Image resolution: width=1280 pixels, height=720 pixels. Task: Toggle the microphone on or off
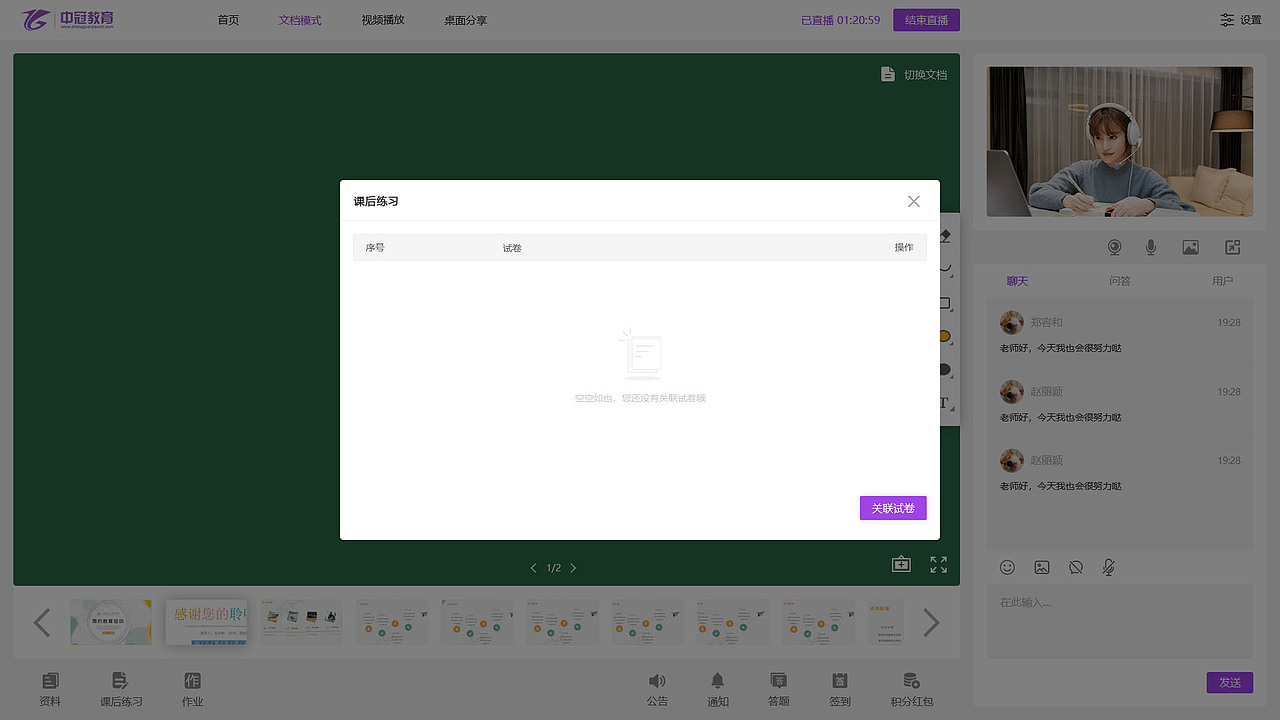coord(1151,246)
